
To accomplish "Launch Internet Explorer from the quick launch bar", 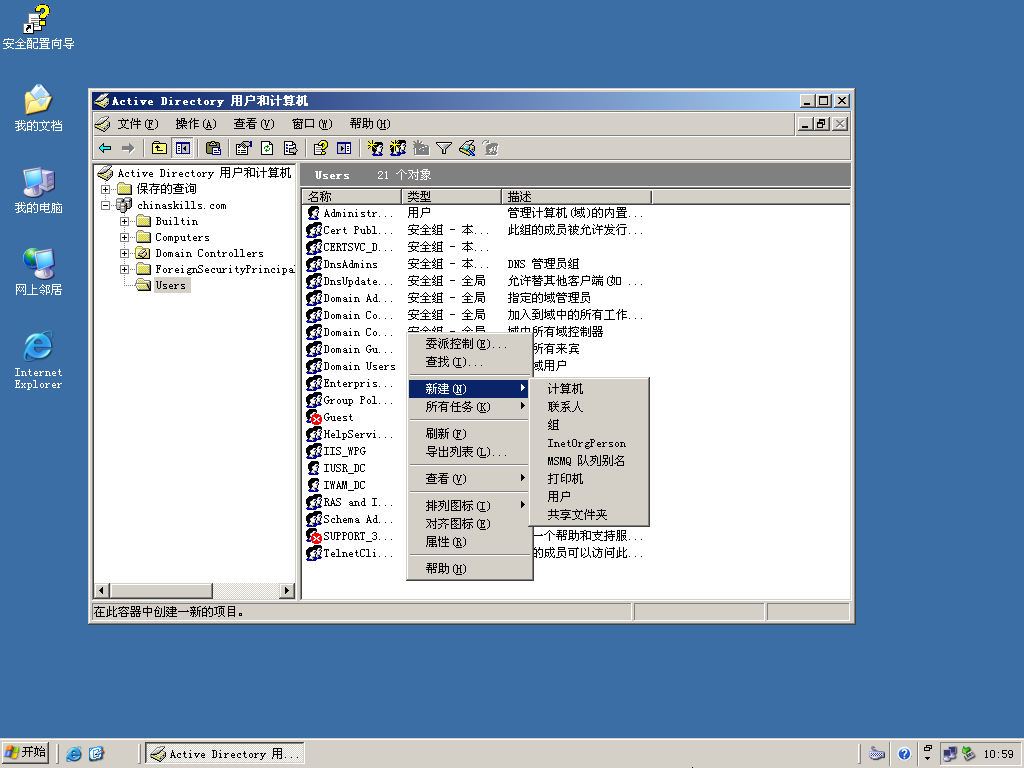I will 74,754.
